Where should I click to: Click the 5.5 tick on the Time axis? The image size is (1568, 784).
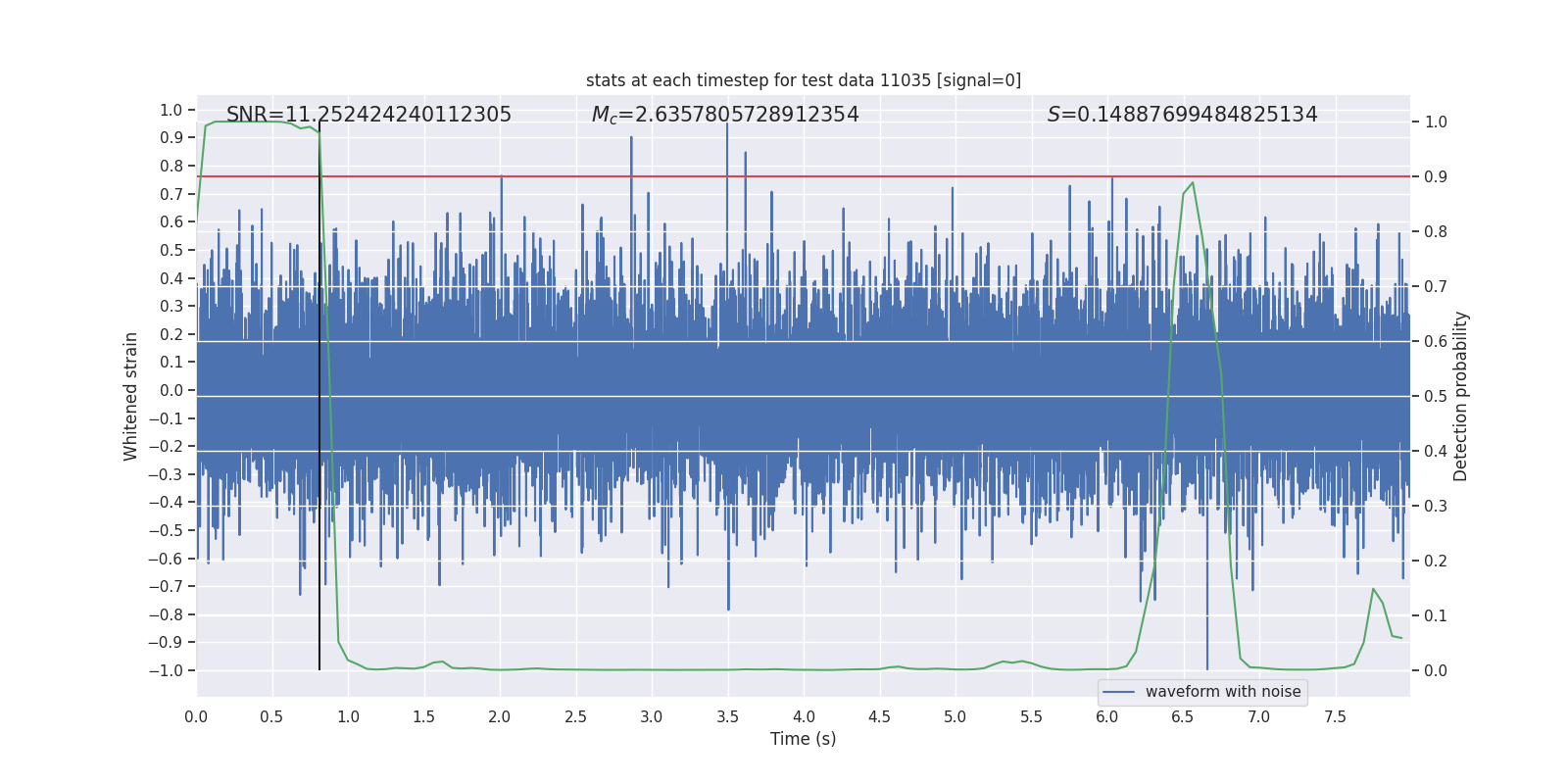coord(1031,717)
